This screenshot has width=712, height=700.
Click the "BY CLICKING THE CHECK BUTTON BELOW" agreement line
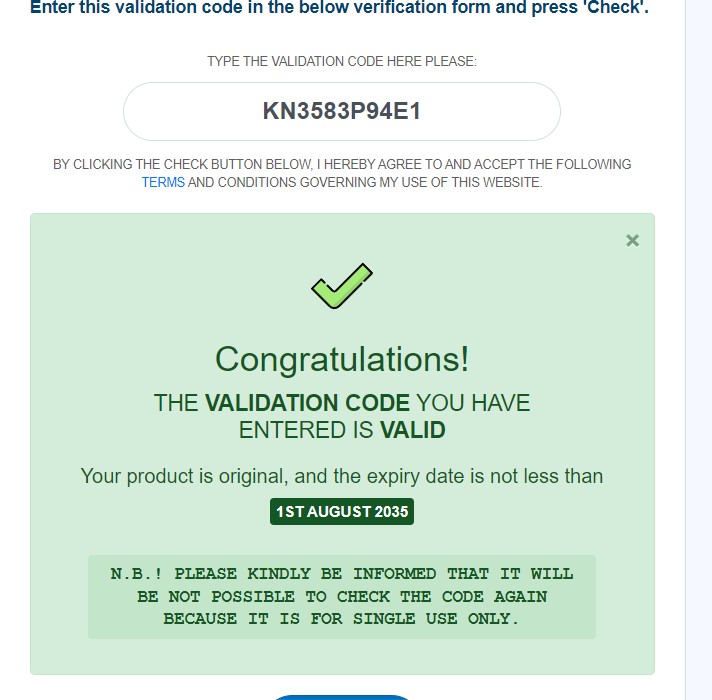click(x=342, y=164)
